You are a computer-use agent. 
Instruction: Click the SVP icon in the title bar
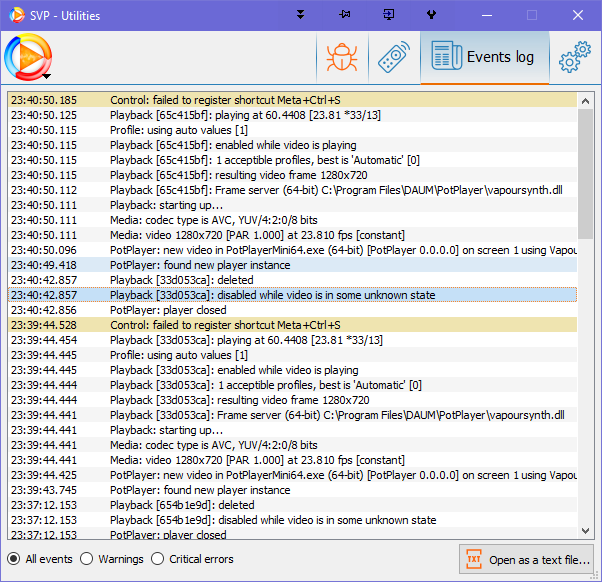[x=13, y=15]
